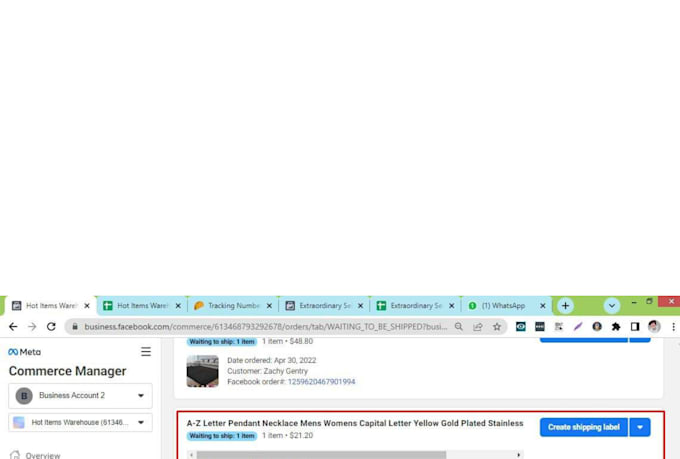
Task: Click the Waiting to ship badge on $48.80 order
Action: click(222, 342)
